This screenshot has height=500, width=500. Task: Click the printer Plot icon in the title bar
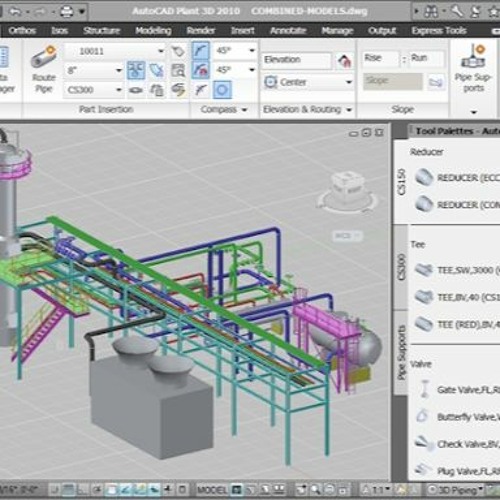pyautogui.click(x=66, y=12)
